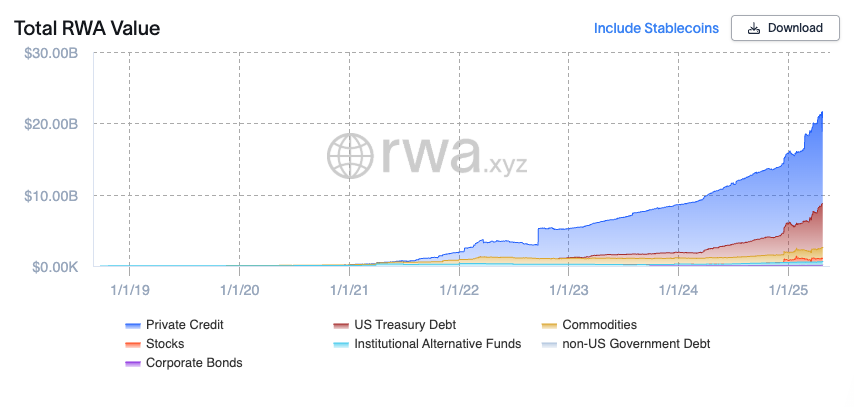The width and height of the screenshot is (854, 407).
Task: Click the Corporate Bonds legend swatch
Action: [x=132, y=363]
